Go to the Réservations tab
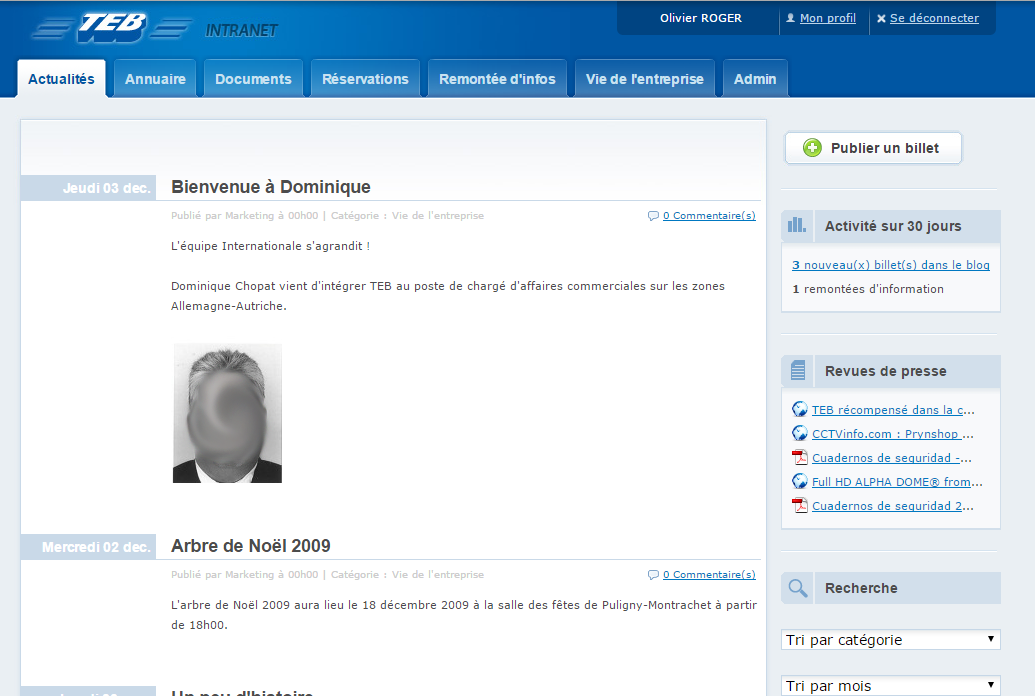 click(365, 79)
